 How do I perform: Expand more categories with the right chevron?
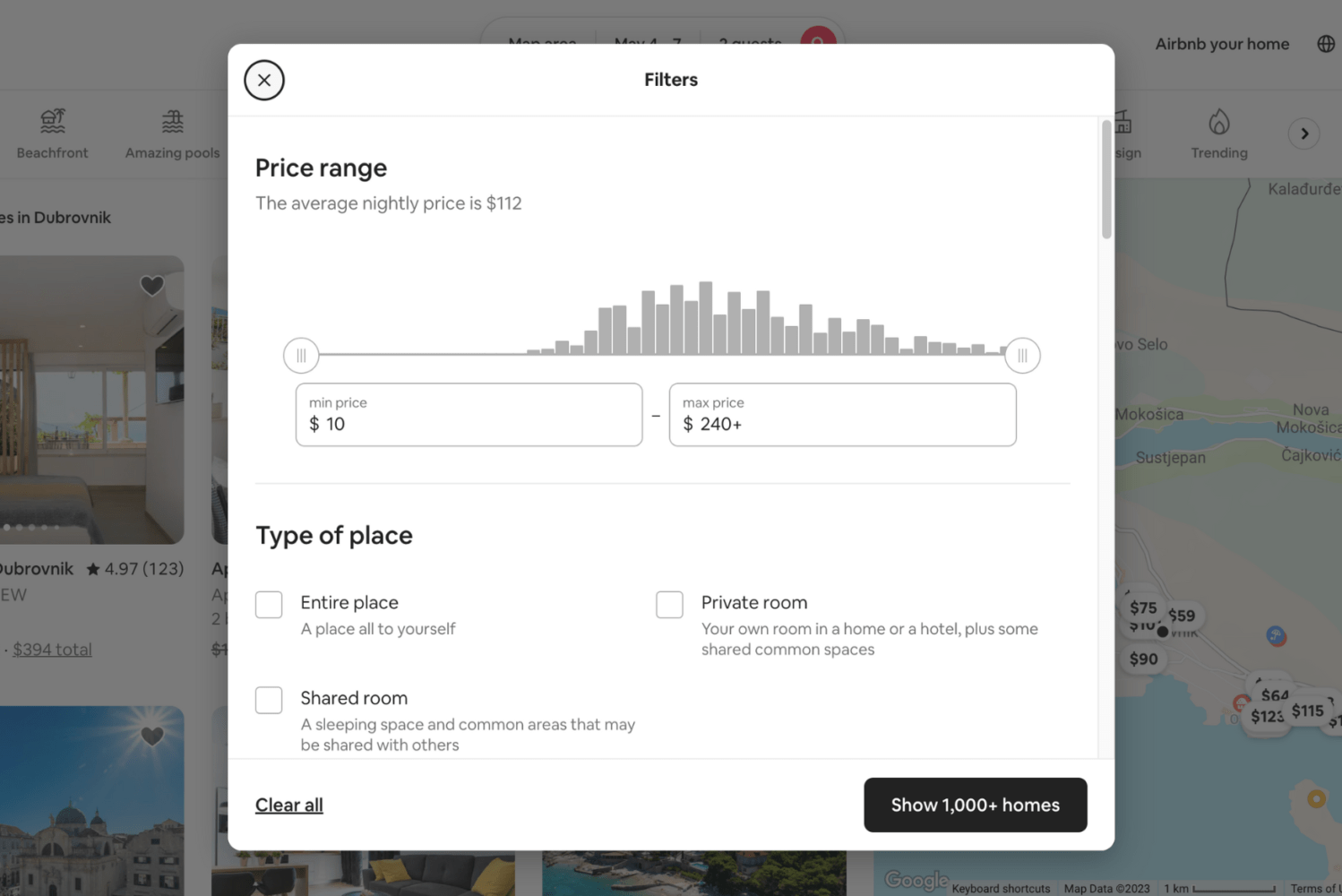tap(1303, 133)
